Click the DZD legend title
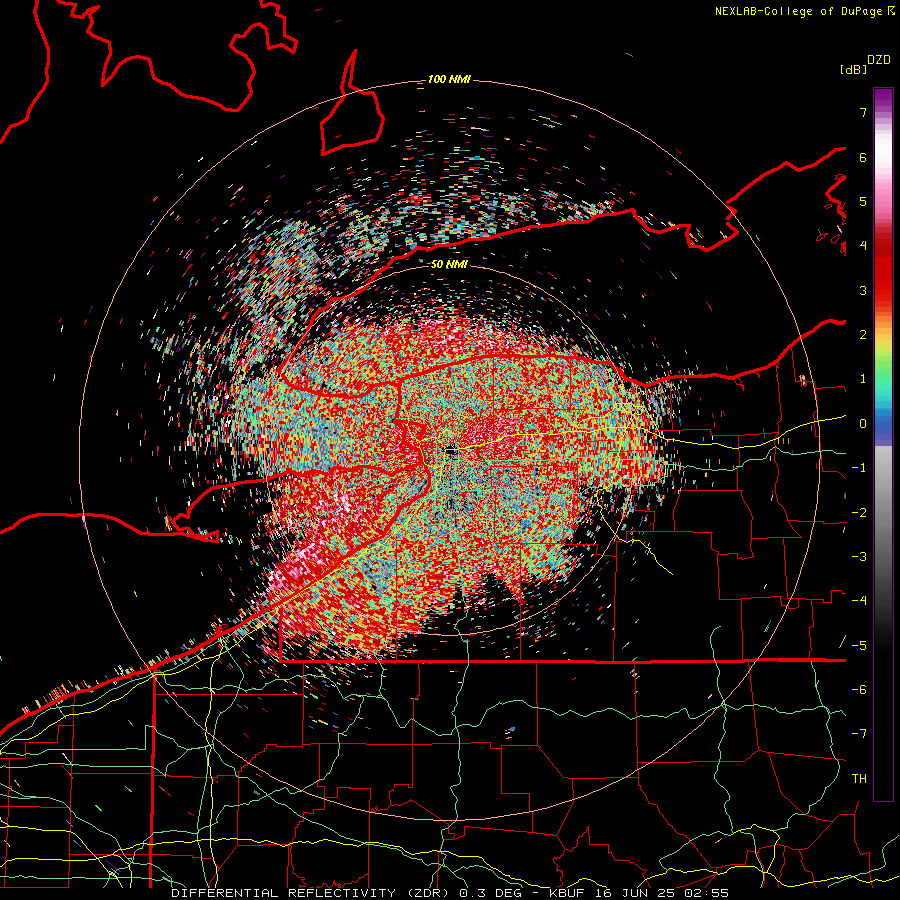900x900 pixels. coord(878,60)
